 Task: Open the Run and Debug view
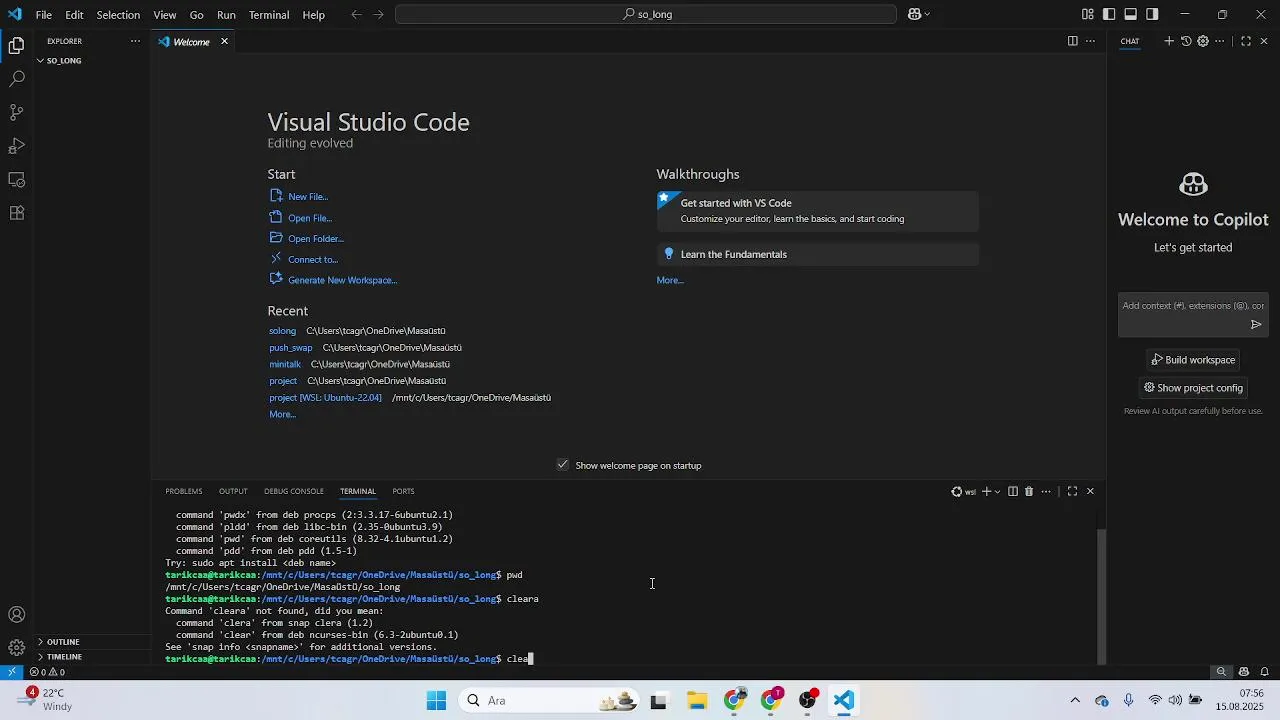click(16, 146)
